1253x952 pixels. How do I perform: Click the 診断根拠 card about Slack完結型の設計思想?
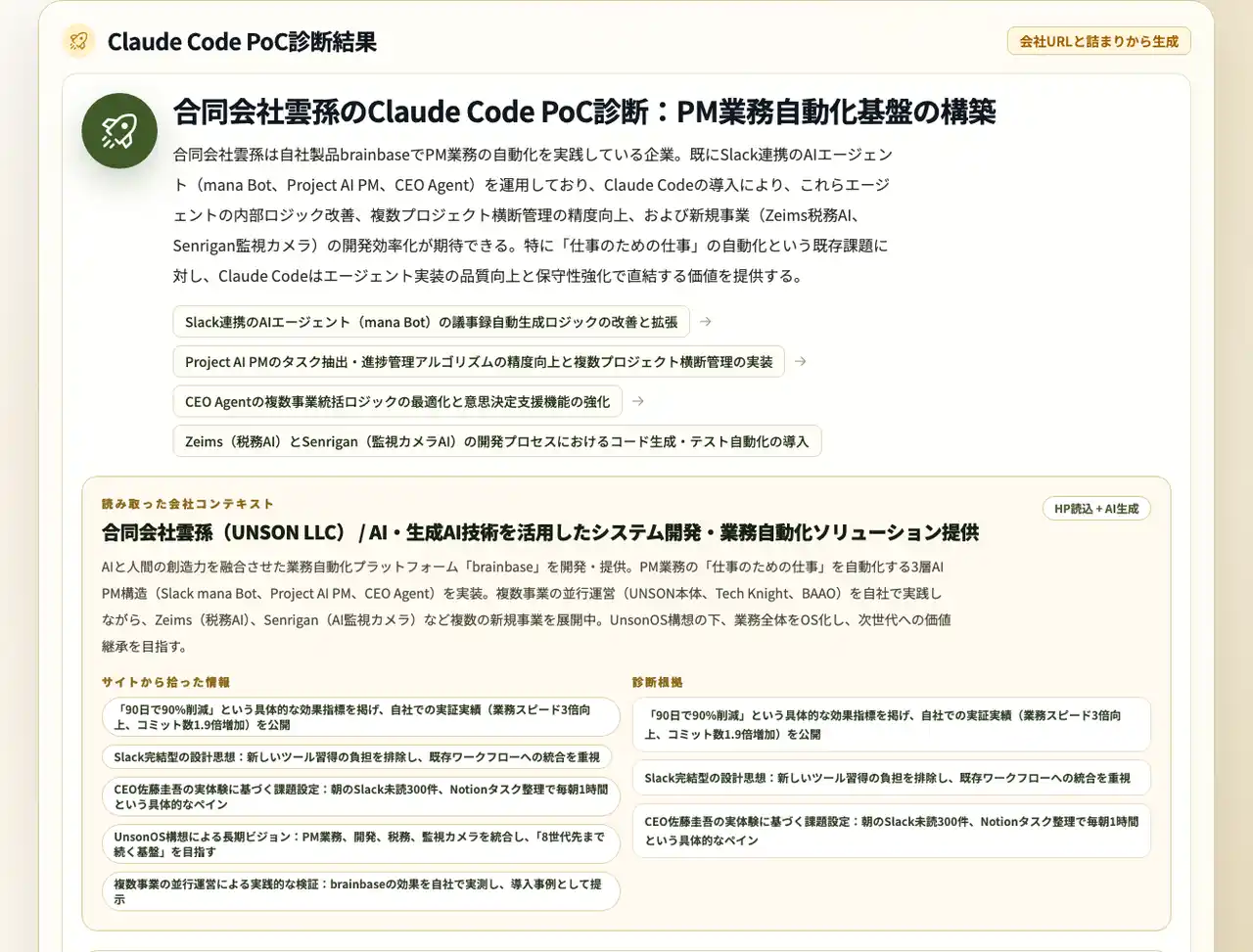pos(891,778)
